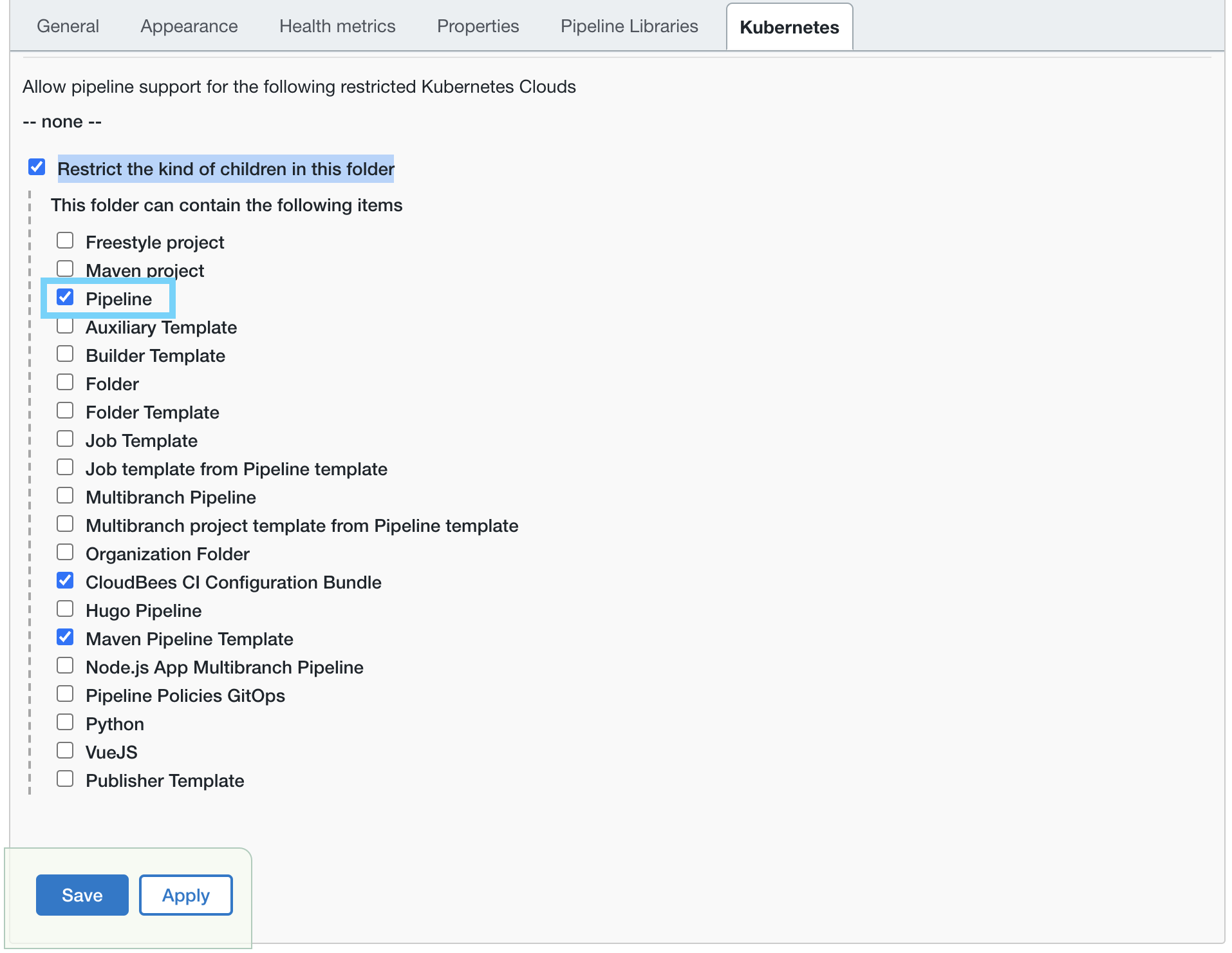Image resolution: width=1232 pixels, height=953 pixels.
Task: Click the Save button
Action: (x=82, y=895)
